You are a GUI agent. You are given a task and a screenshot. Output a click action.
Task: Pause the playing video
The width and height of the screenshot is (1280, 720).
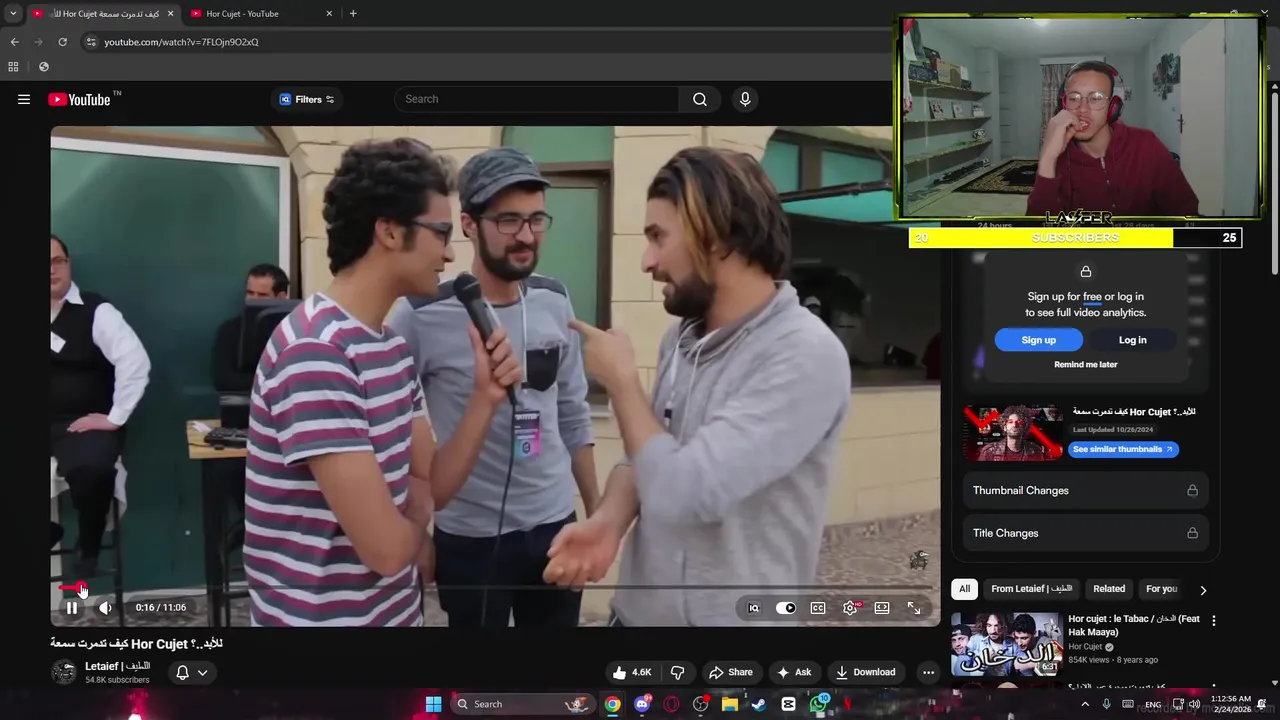click(72, 608)
